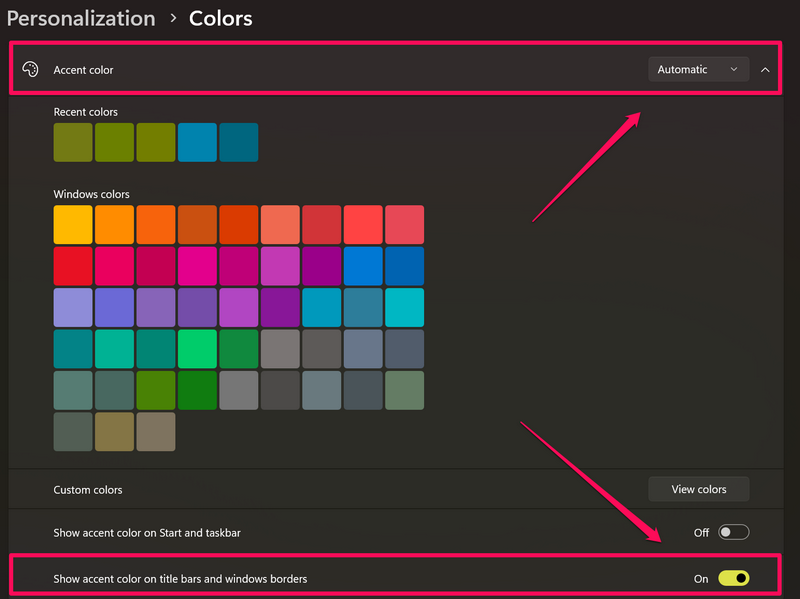This screenshot has width=800, height=599.
Task: Choose the pure red swatch starting second row
Action: pos(73,266)
